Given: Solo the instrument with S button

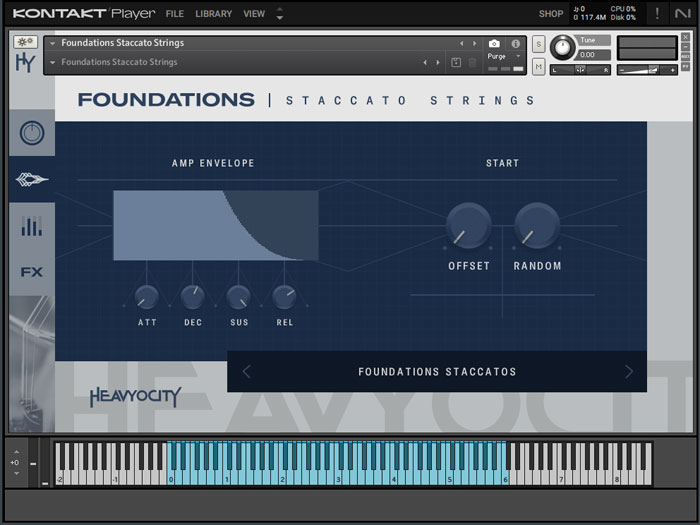Looking at the screenshot, I should pyautogui.click(x=539, y=44).
